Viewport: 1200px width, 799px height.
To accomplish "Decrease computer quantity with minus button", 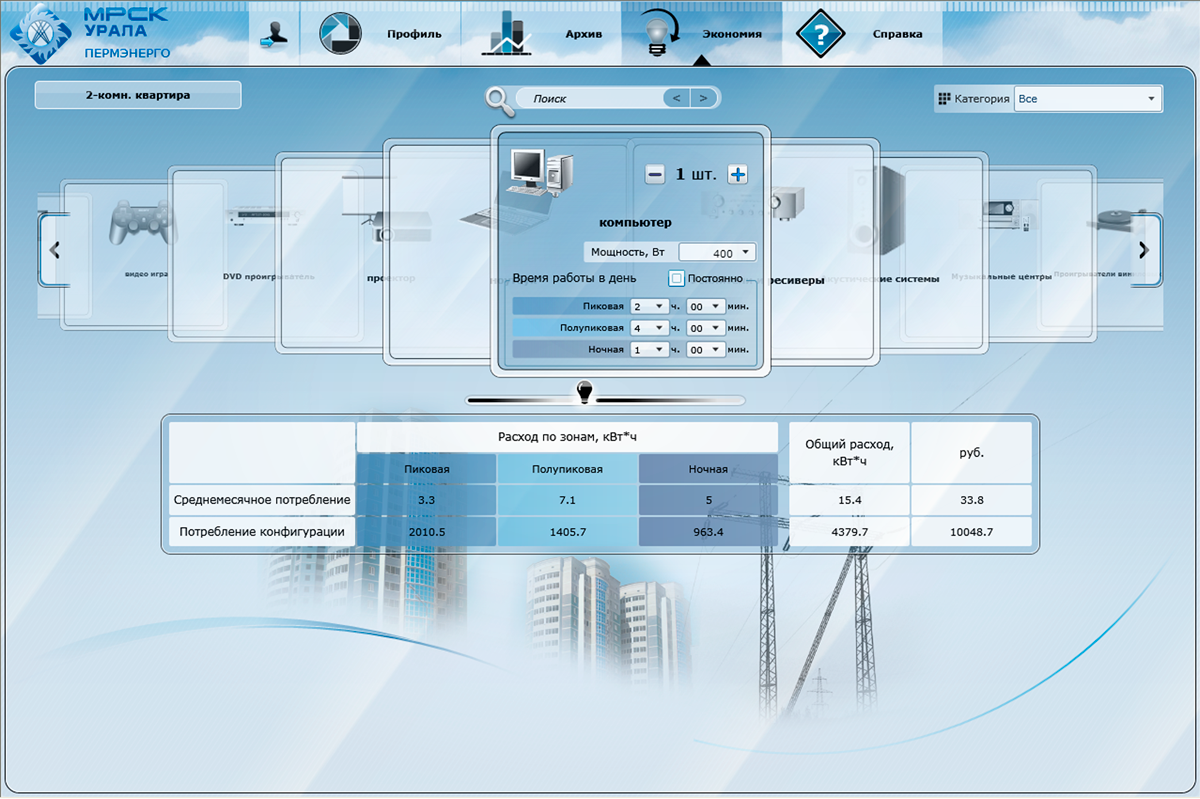I will point(655,175).
